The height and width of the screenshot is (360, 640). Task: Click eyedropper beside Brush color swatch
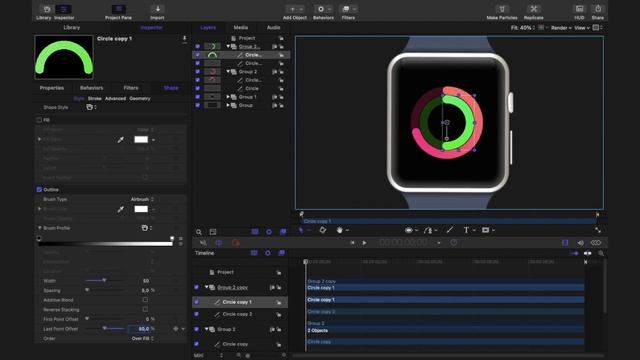click(x=121, y=209)
